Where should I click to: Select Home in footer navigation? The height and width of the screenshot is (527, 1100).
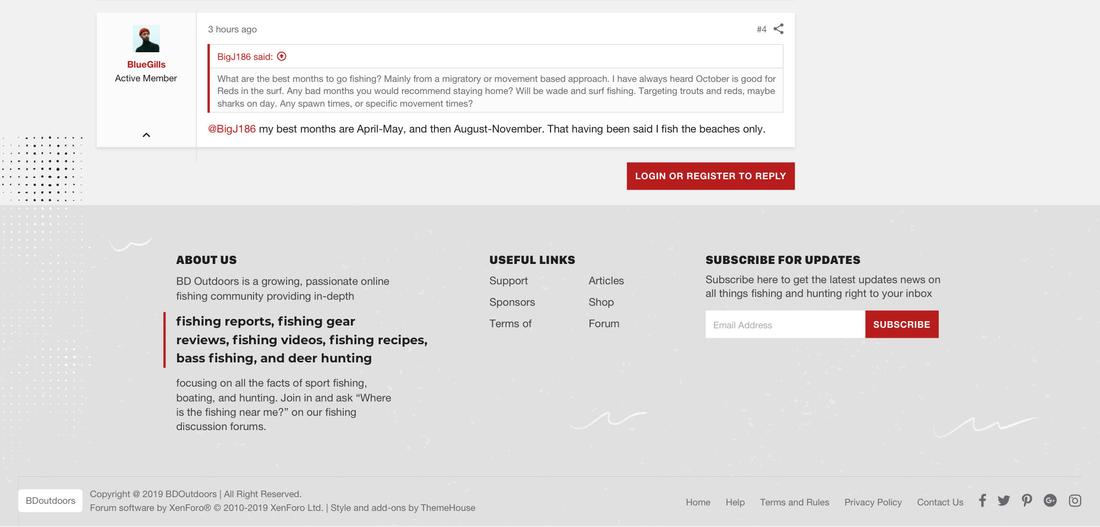tap(698, 502)
